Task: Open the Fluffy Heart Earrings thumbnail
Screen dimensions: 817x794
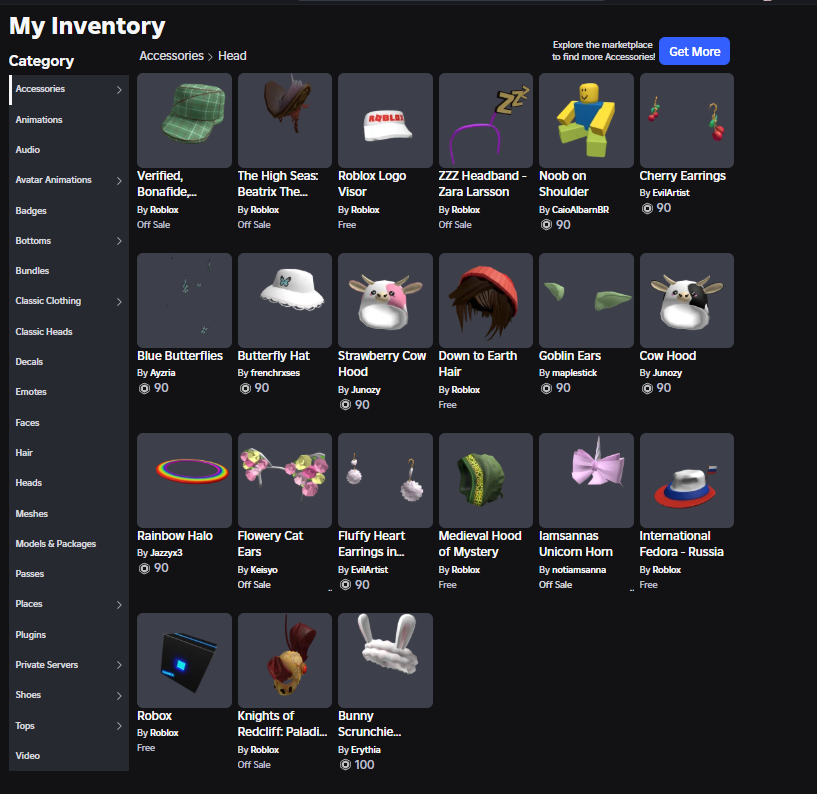Action: point(385,480)
